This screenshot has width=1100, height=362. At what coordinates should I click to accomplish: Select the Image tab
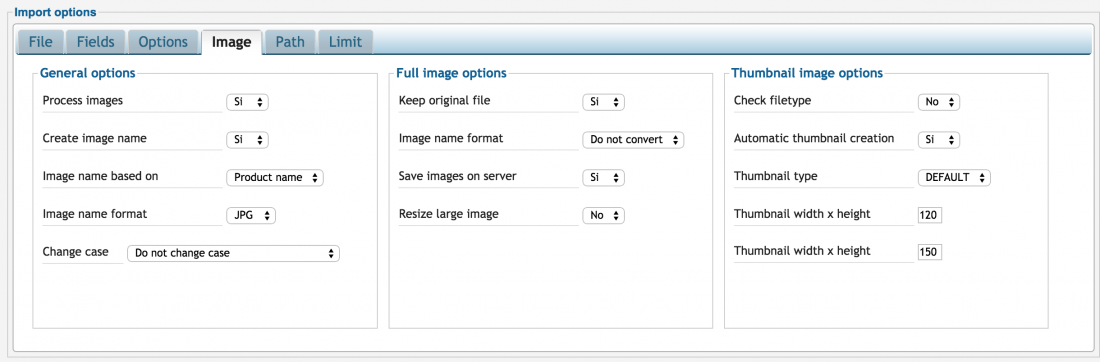coord(232,42)
